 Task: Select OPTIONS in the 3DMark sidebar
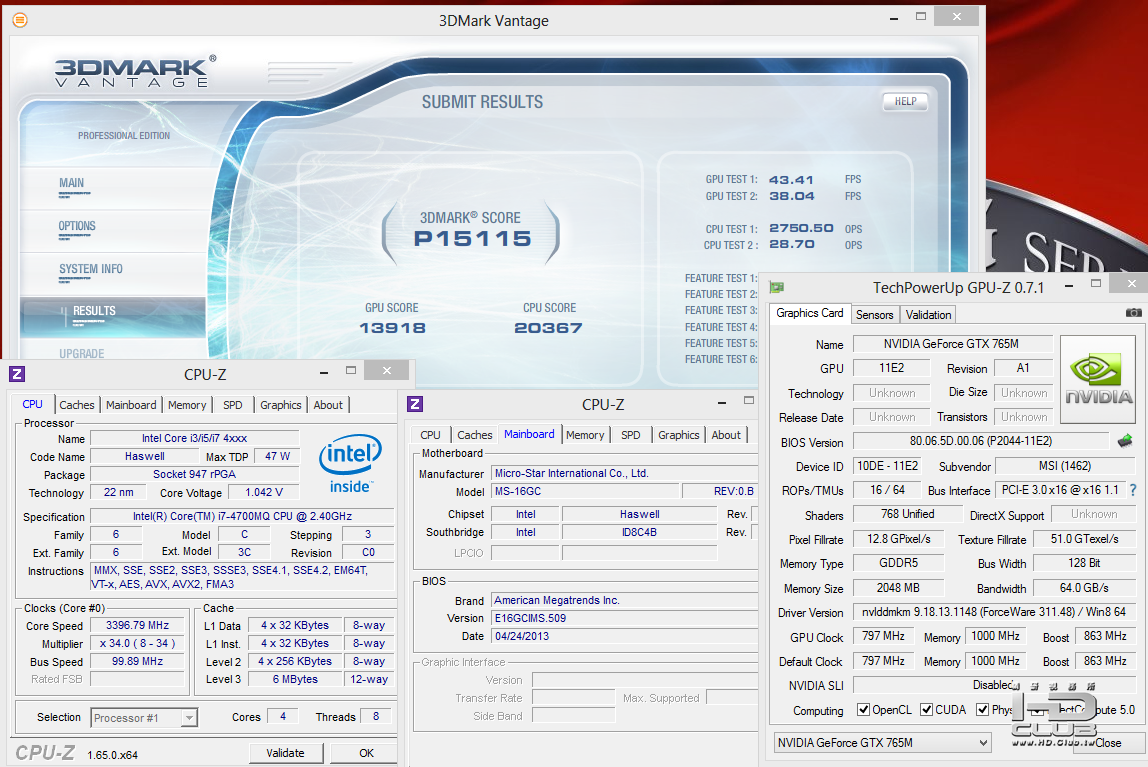[77, 226]
